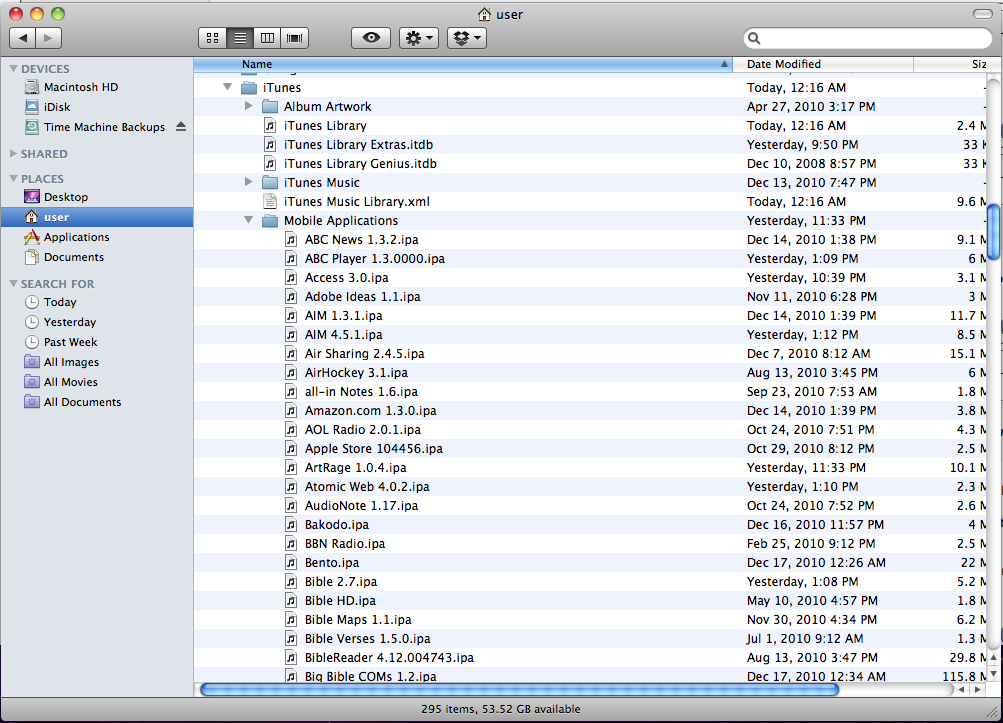Go back with the left arrow button
Viewport: 1003px width, 723px height.
(x=23, y=38)
